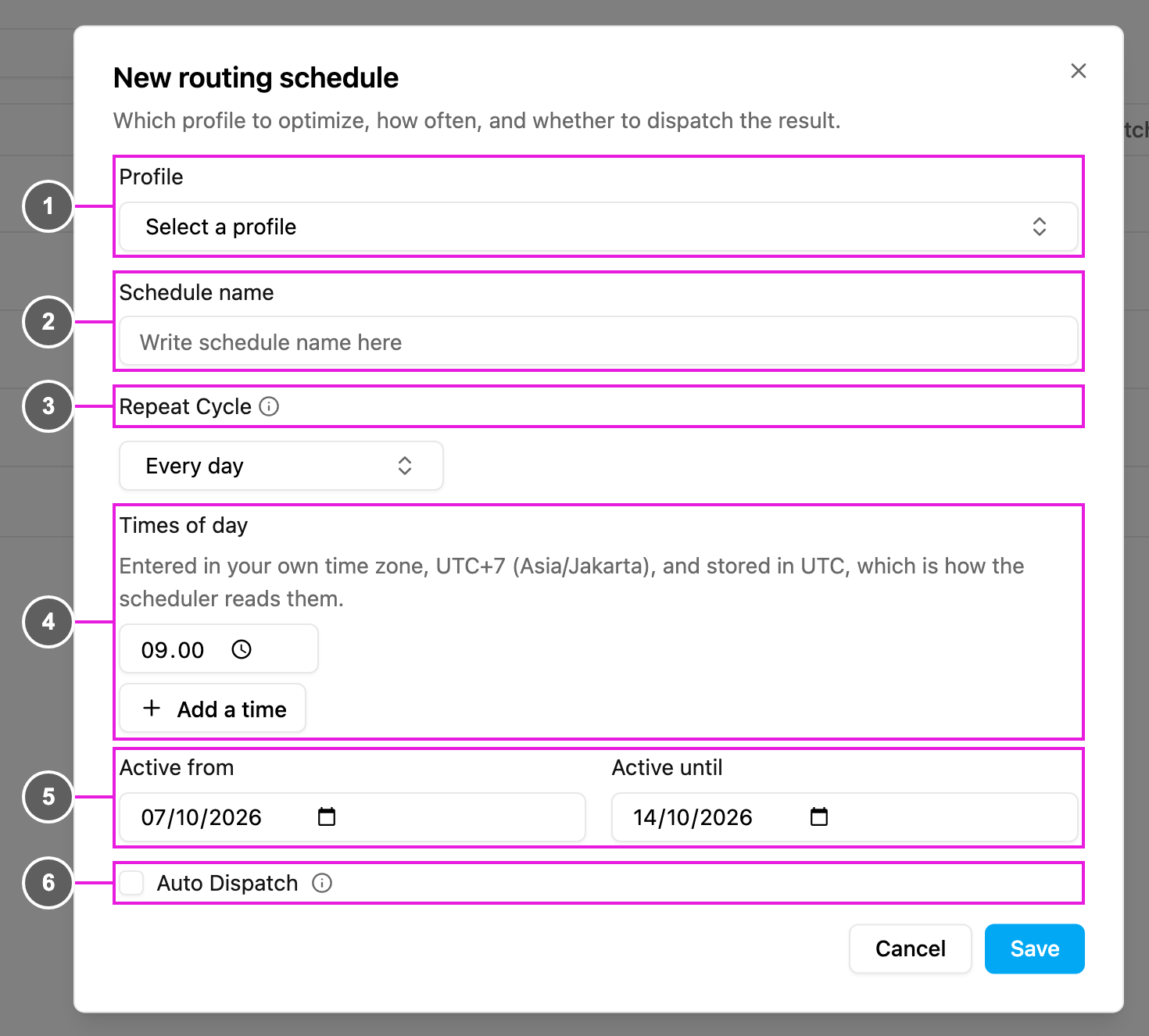Show the Auto Dispatch info icon

point(322,883)
